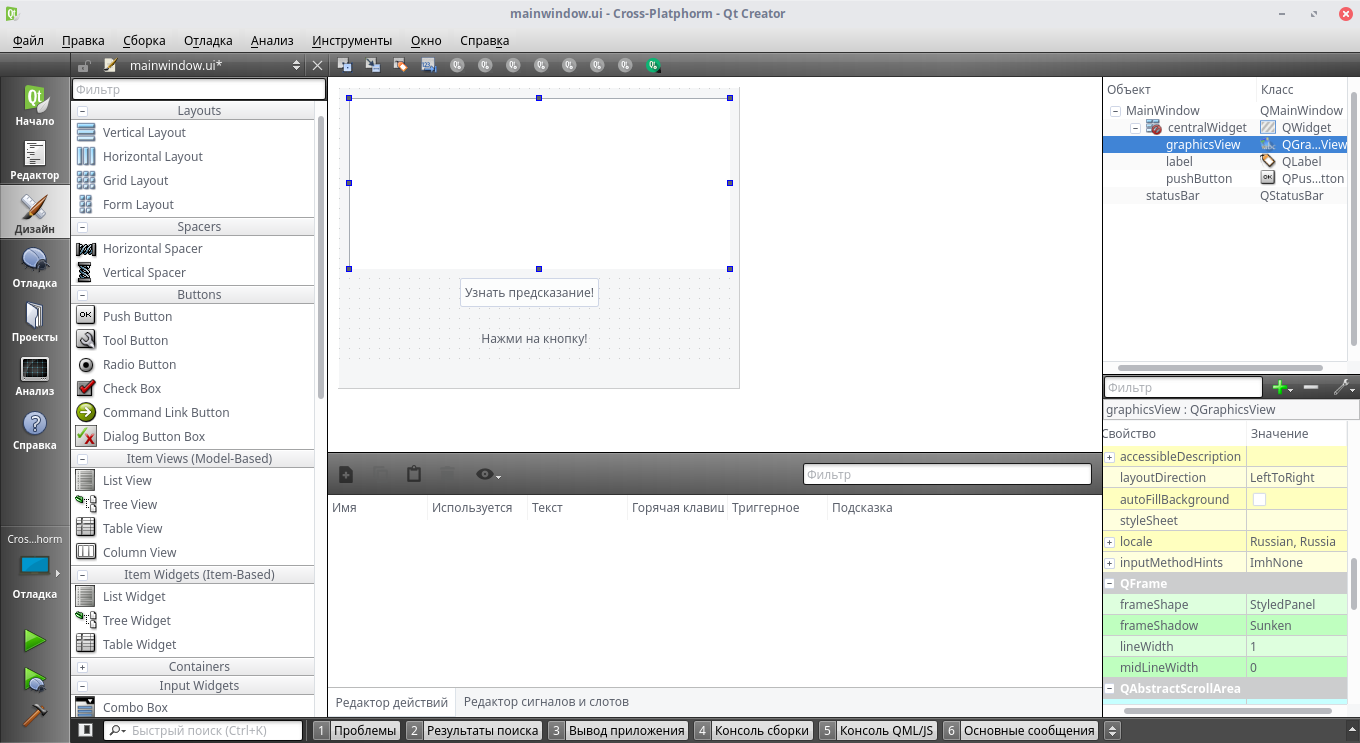Image resolution: width=1360 pixels, height=743 pixels.
Task: Open the eye view-mode dropdown in action editor
Action: point(487,474)
